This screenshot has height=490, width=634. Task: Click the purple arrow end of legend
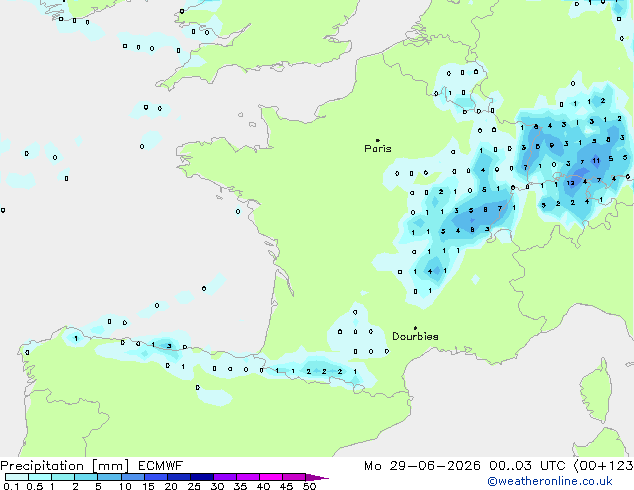[317, 477]
